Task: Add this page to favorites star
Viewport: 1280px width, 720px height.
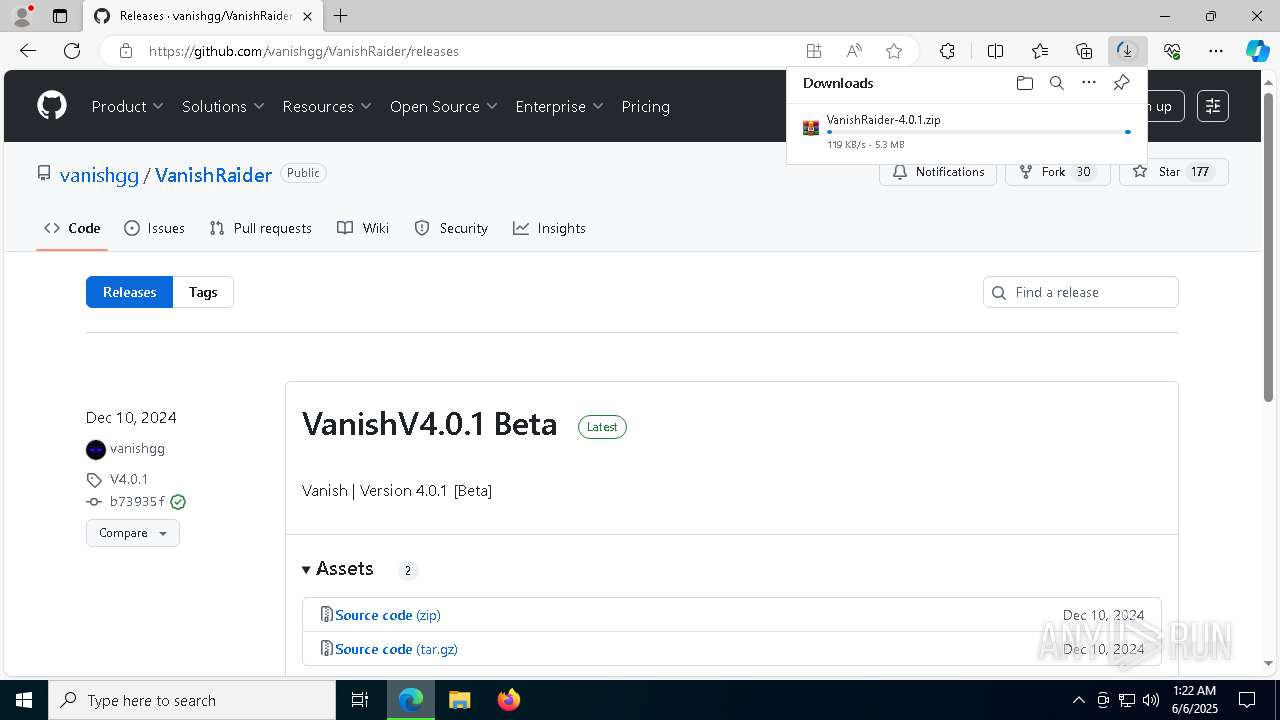Action: click(894, 51)
